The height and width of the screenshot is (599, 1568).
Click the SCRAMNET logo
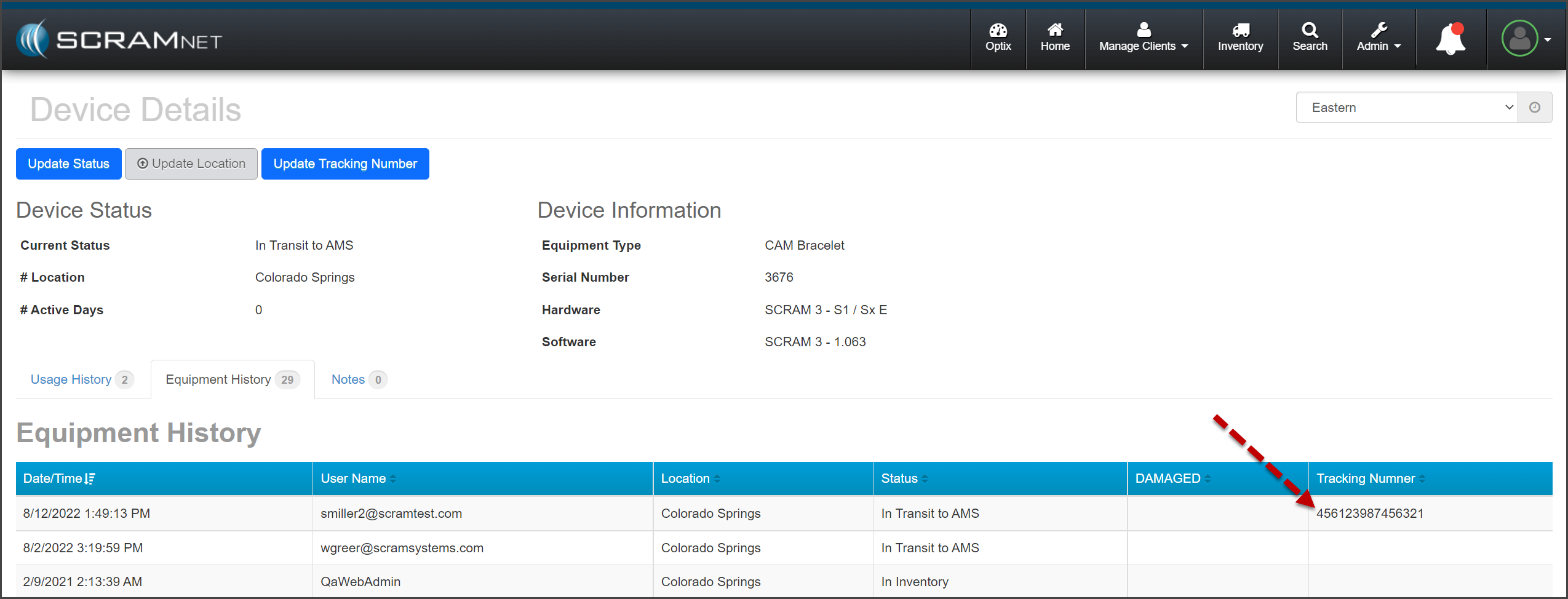119,40
